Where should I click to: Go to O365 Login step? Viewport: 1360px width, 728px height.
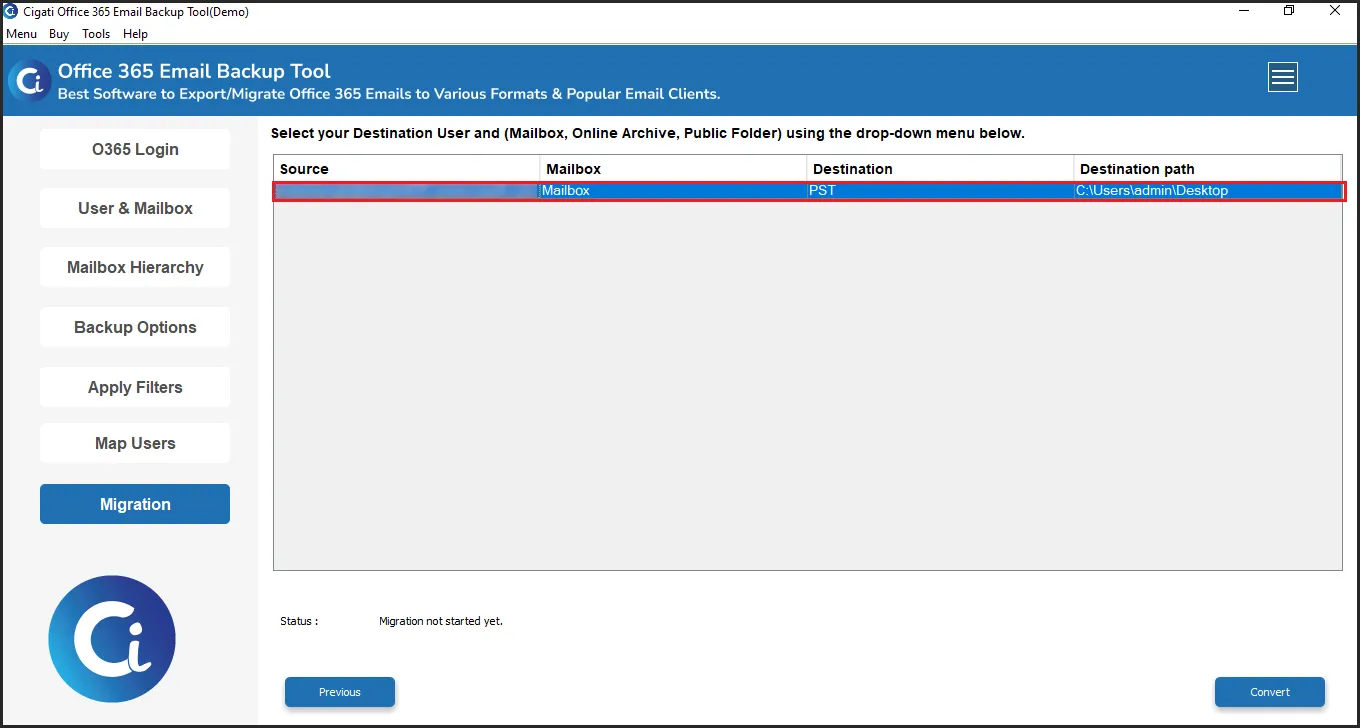click(x=135, y=149)
